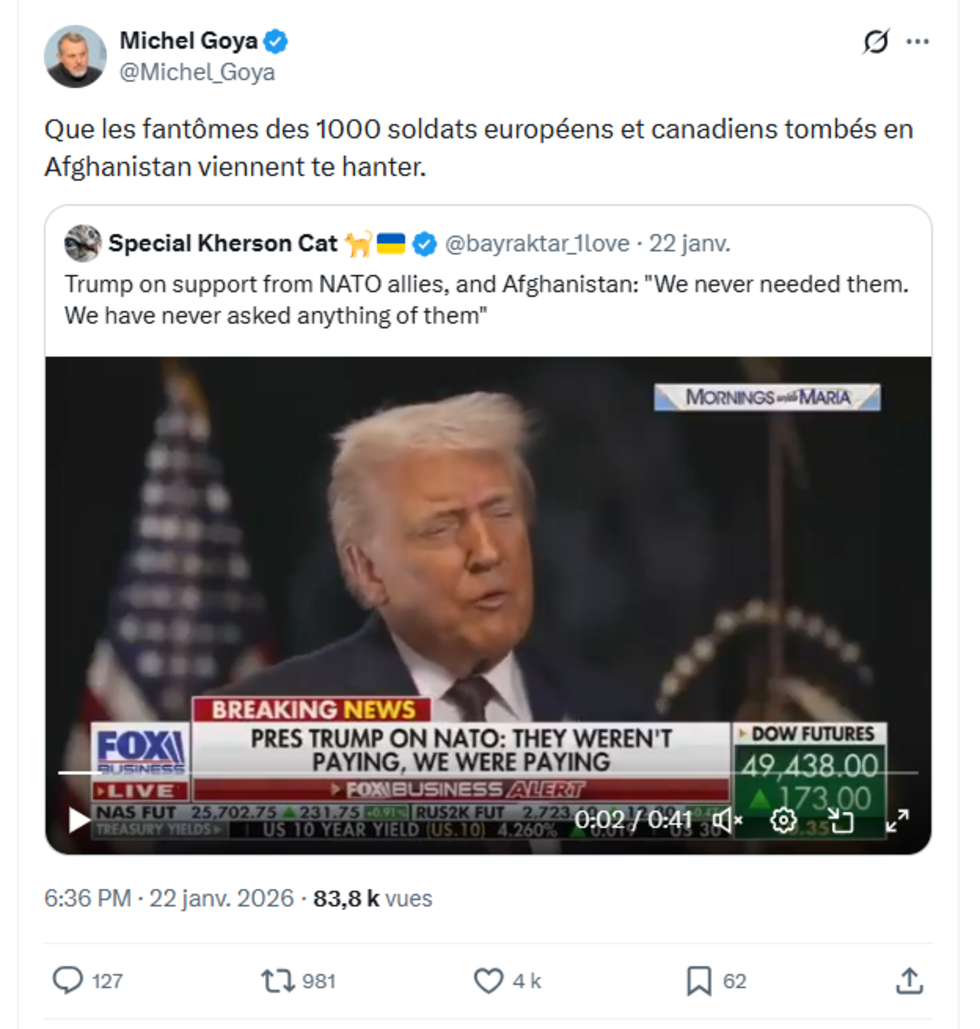Click the Special Kherson Cat avatar
980x1029 pixels.
click(x=82, y=243)
